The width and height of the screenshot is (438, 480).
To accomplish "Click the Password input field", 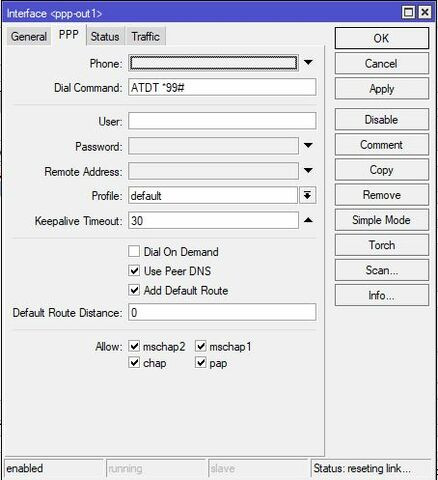I will [213, 146].
